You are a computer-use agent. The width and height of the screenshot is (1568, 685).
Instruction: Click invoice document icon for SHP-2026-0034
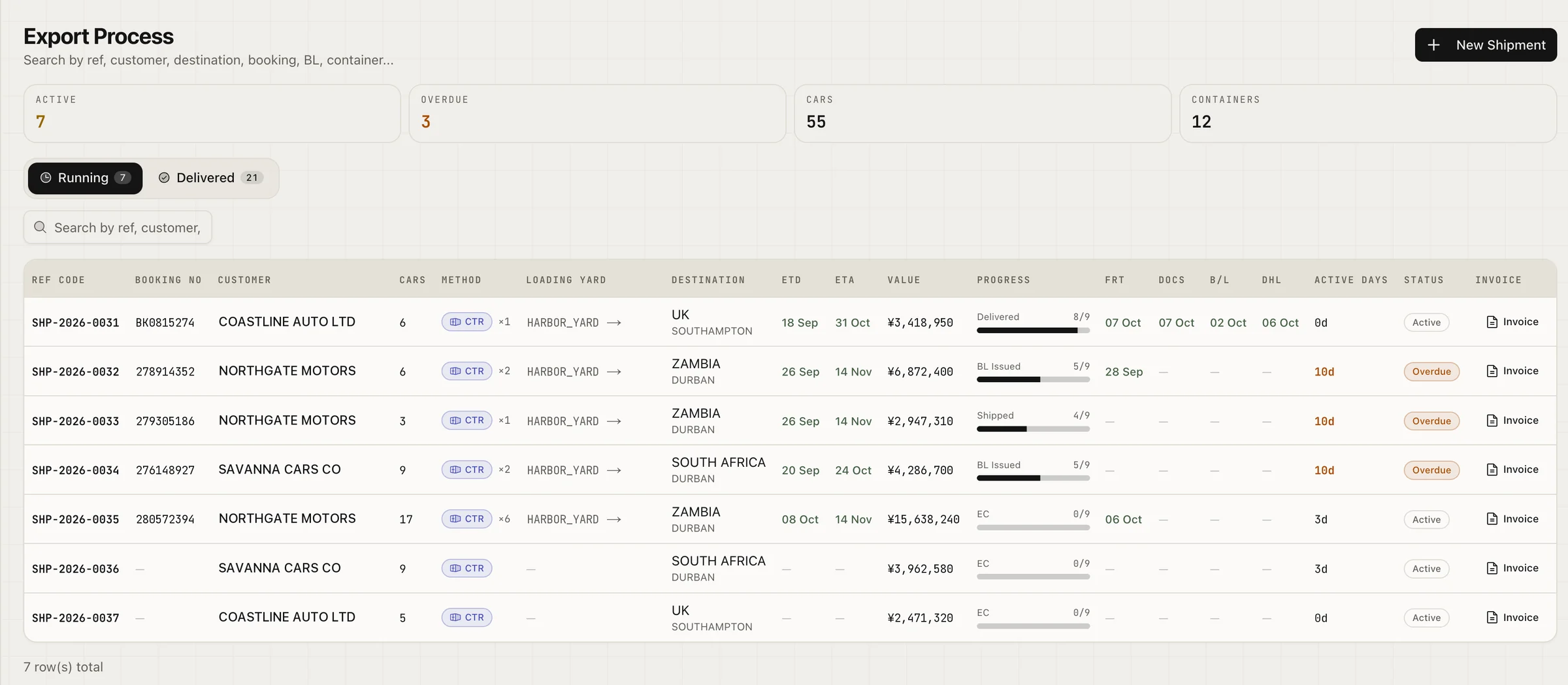tap(1492, 470)
